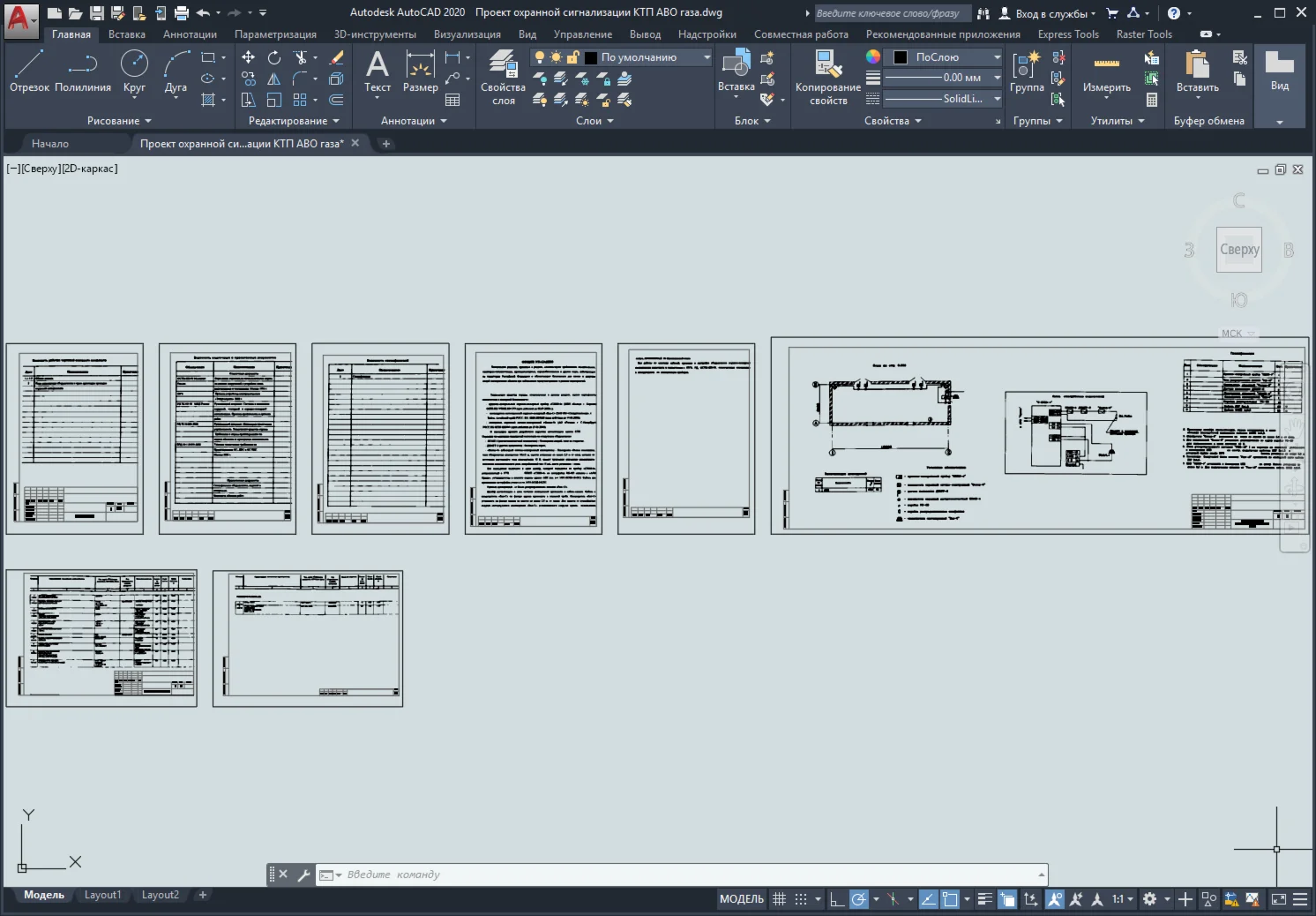
Task: Add new layout with plus button
Action: (x=203, y=895)
